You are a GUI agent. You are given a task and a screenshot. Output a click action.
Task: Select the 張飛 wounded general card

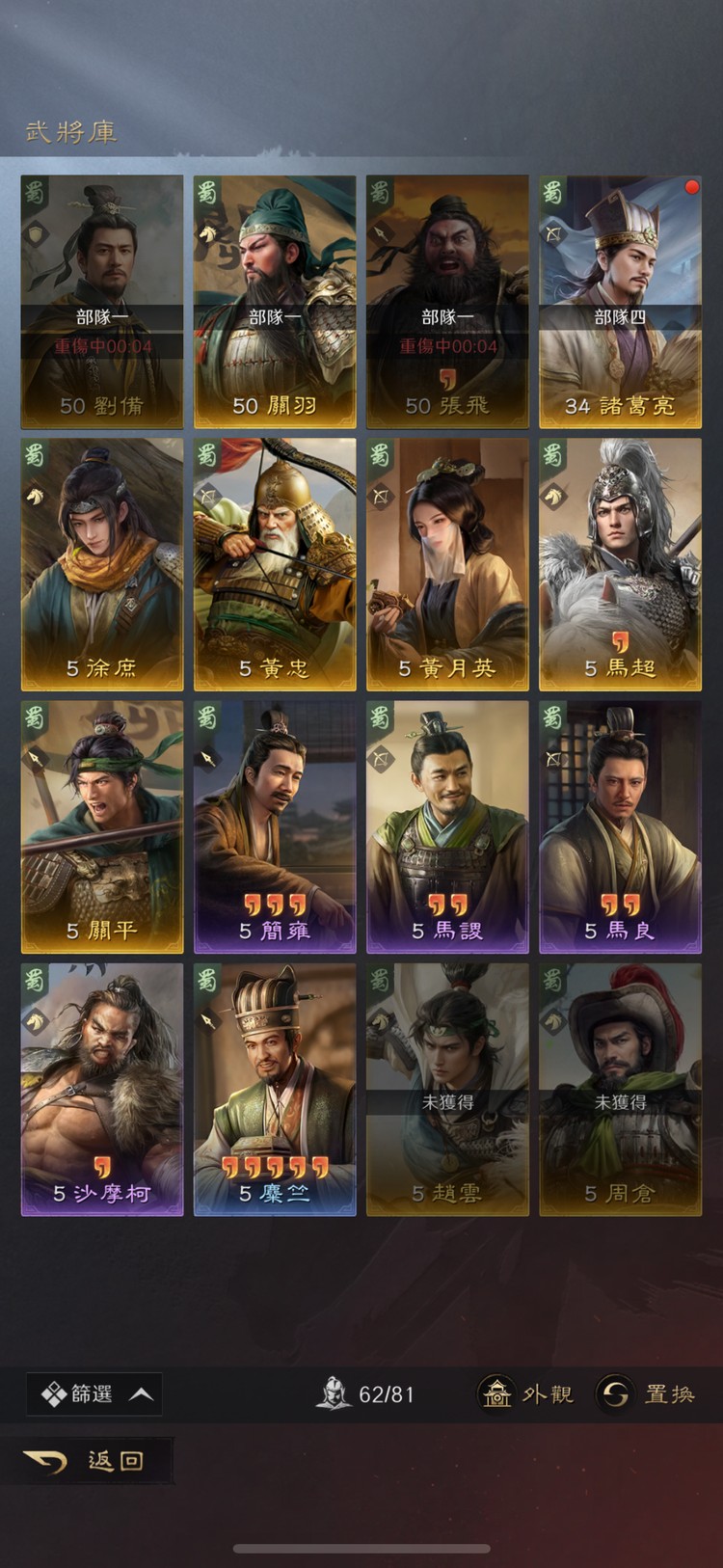pos(447,302)
